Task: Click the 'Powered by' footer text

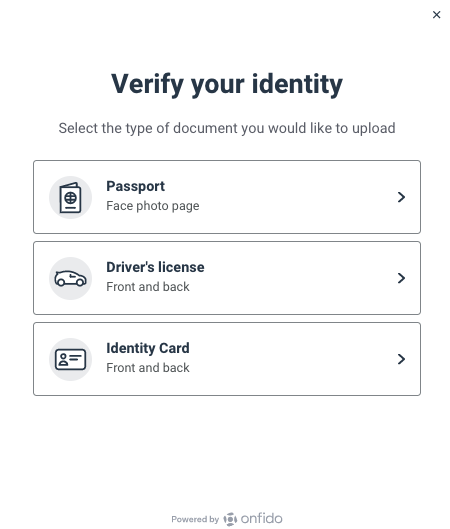Action: 195,519
